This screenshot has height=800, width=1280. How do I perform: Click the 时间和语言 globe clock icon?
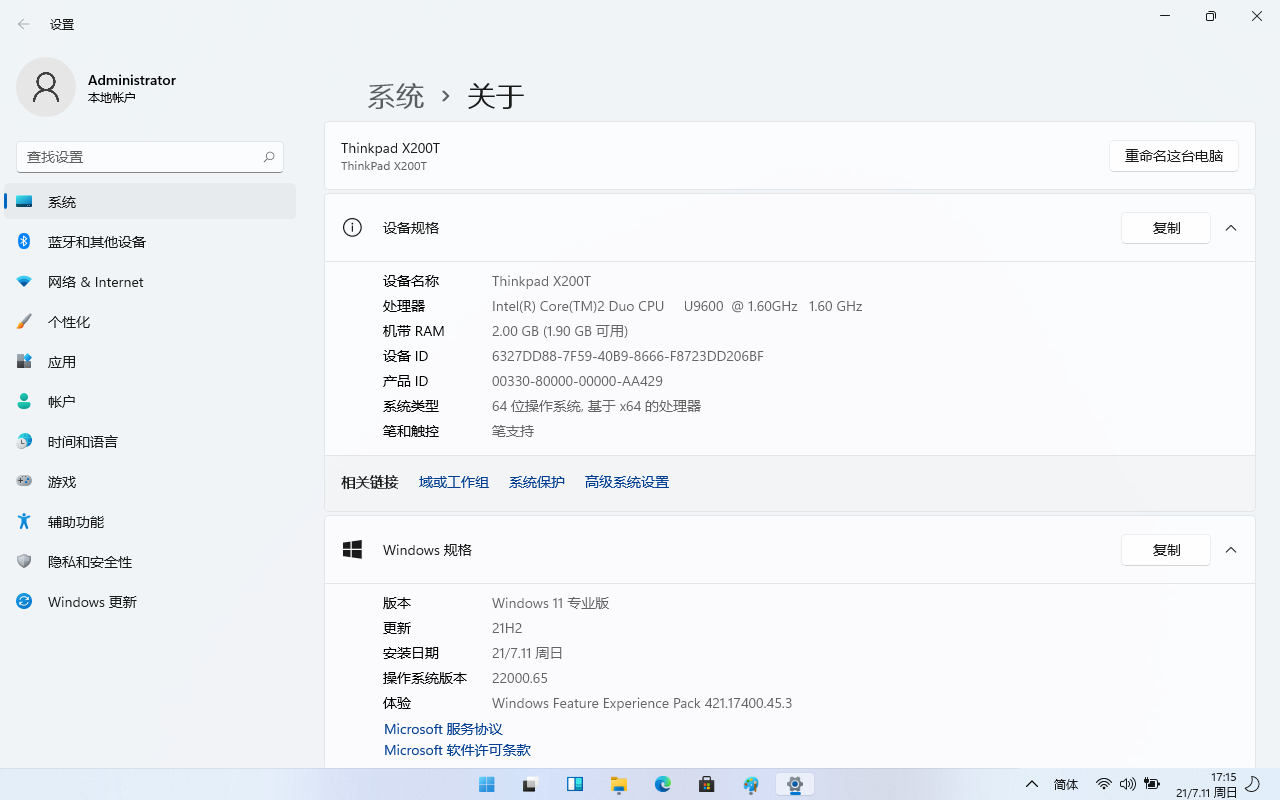(x=24, y=442)
